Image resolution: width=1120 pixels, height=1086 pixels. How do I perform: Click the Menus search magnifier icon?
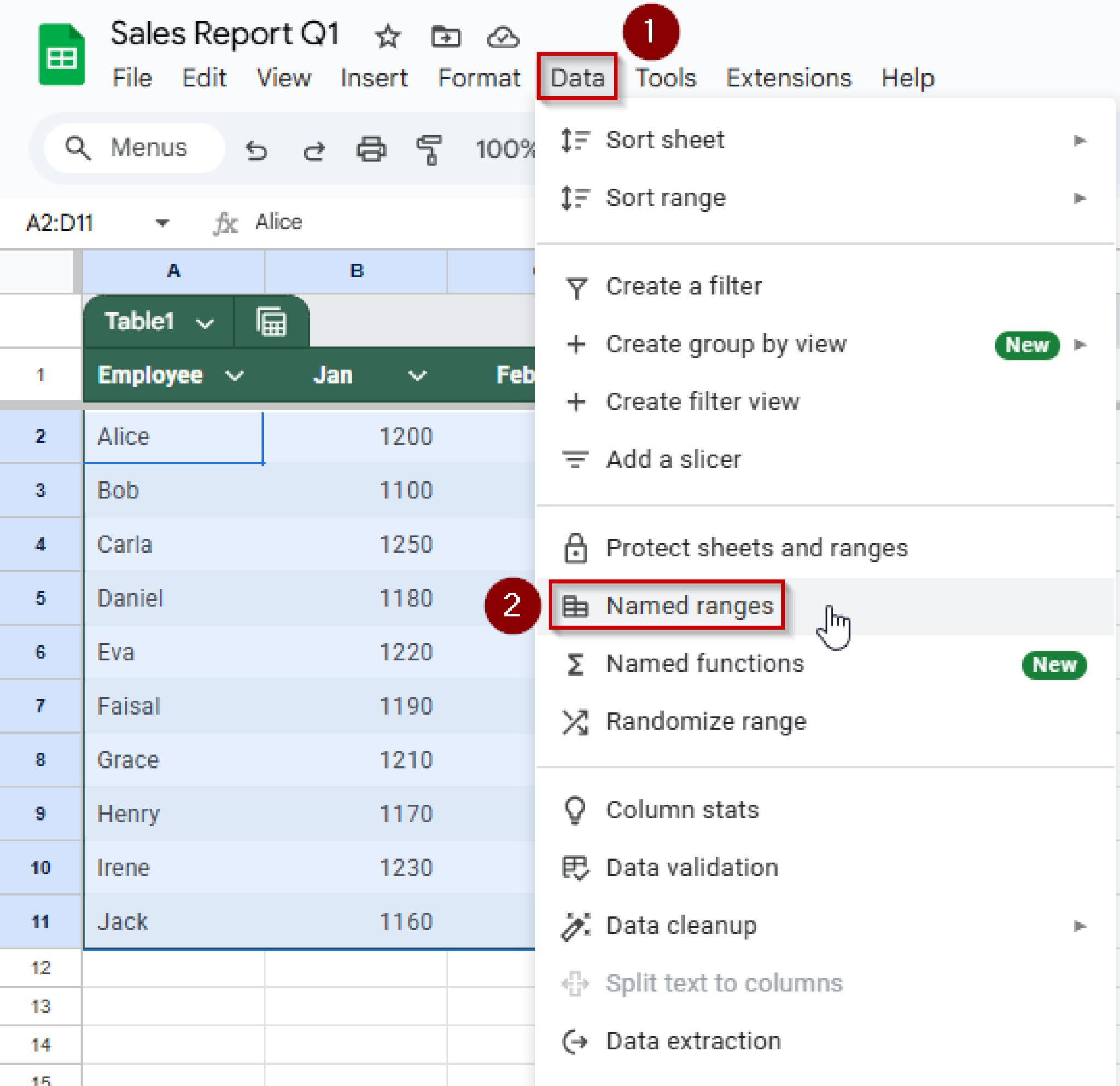79,148
